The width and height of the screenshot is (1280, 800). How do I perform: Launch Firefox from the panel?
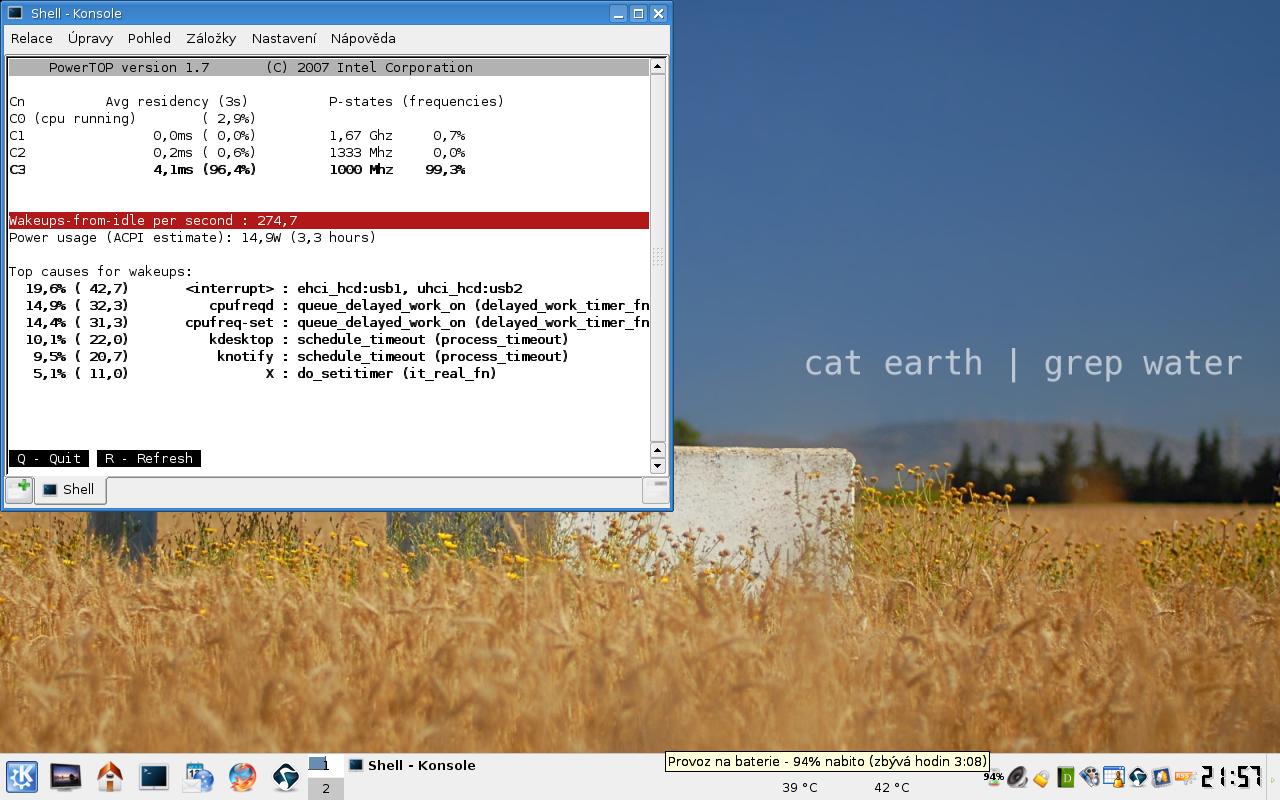pos(241,776)
